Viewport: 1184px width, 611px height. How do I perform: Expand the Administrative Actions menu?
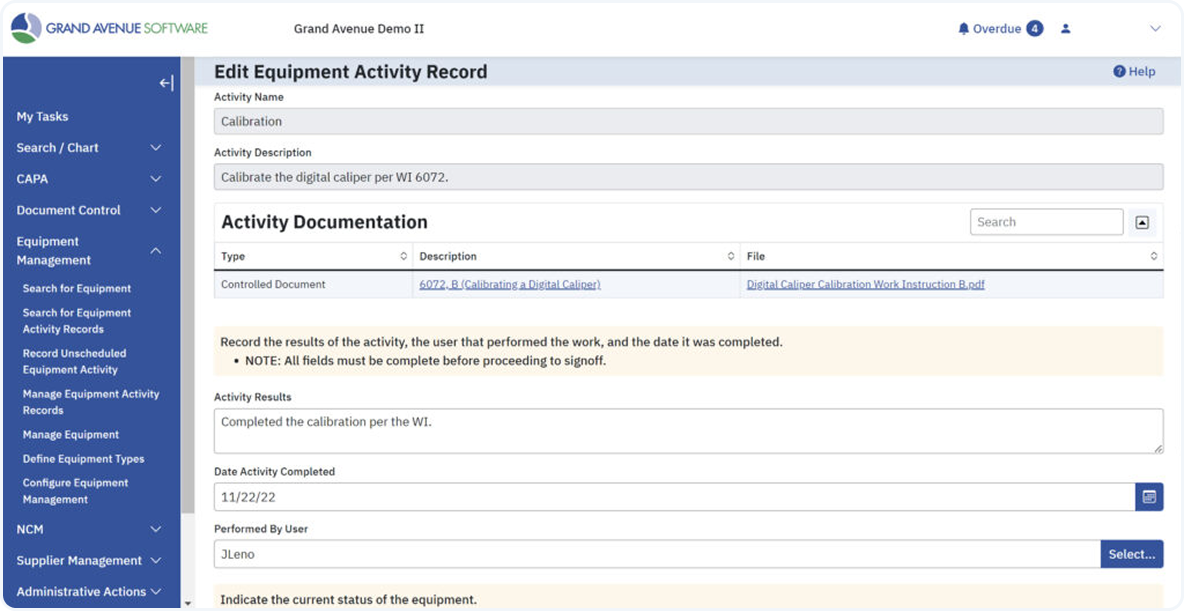click(89, 591)
